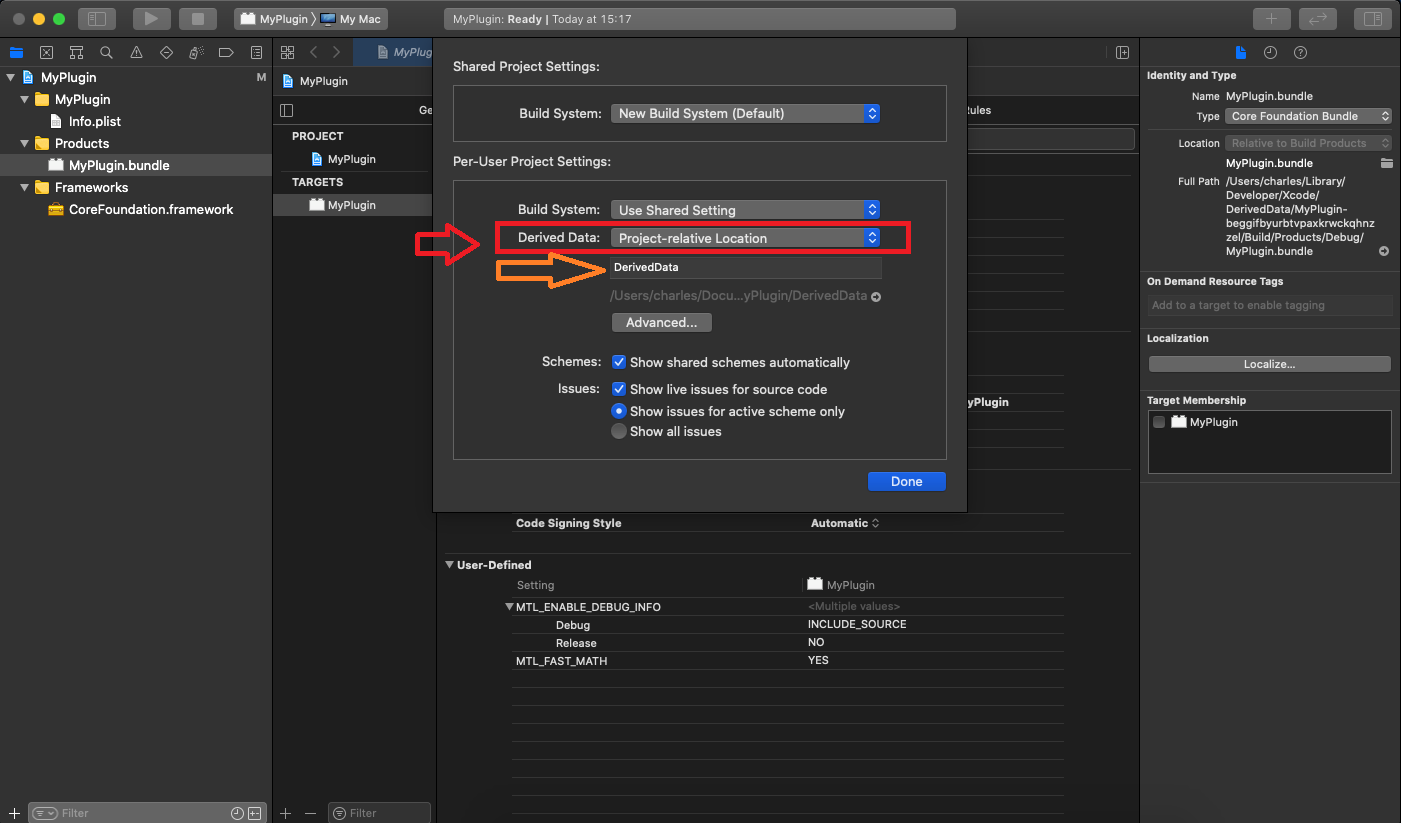Image resolution: width=1401 pixels, height=823 pixels.
Task: Collapse the MyPlugin folder group
Action: pos(25,99)
